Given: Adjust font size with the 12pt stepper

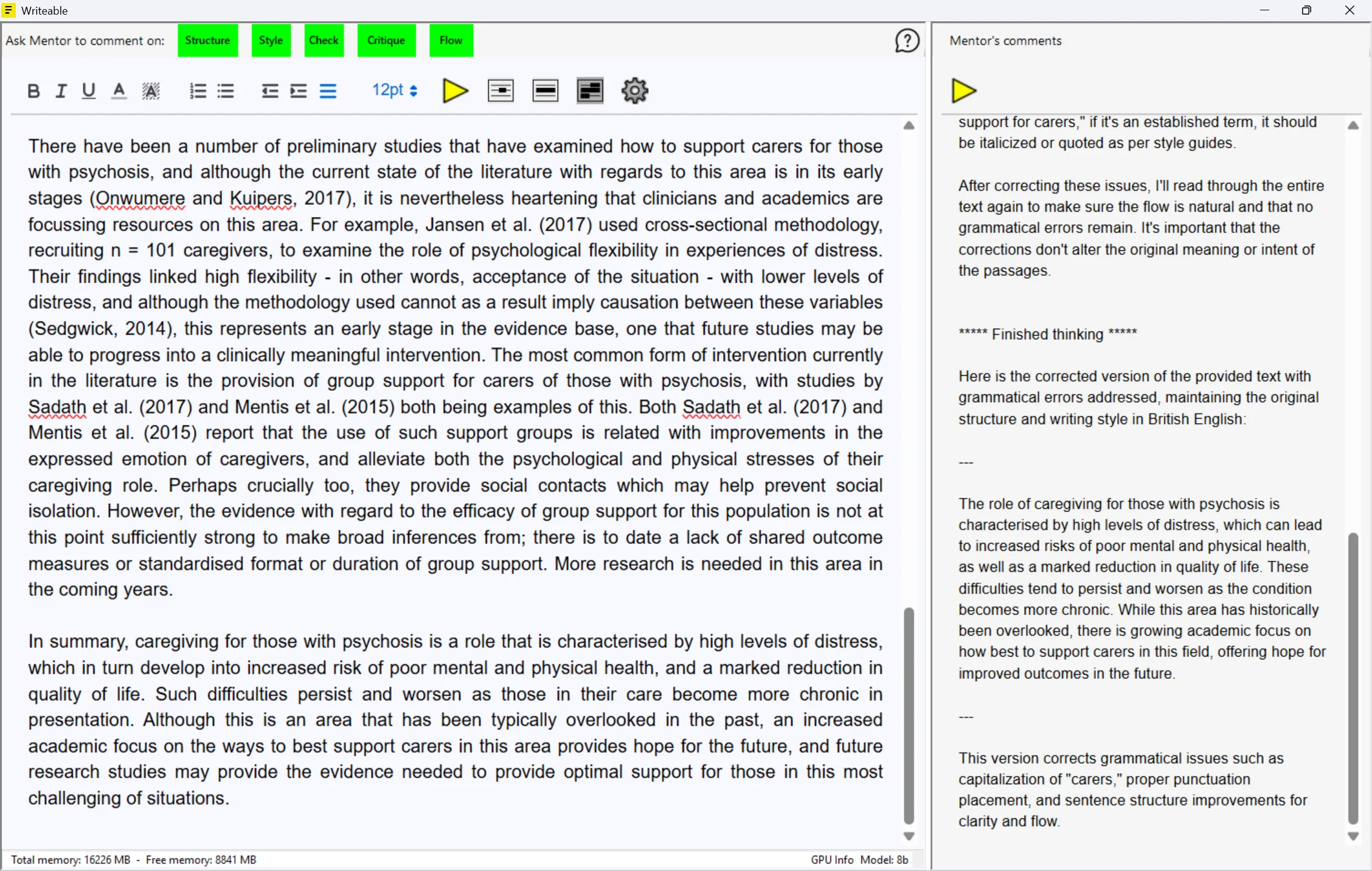Looking at the screenshot, I should (394, 90).
